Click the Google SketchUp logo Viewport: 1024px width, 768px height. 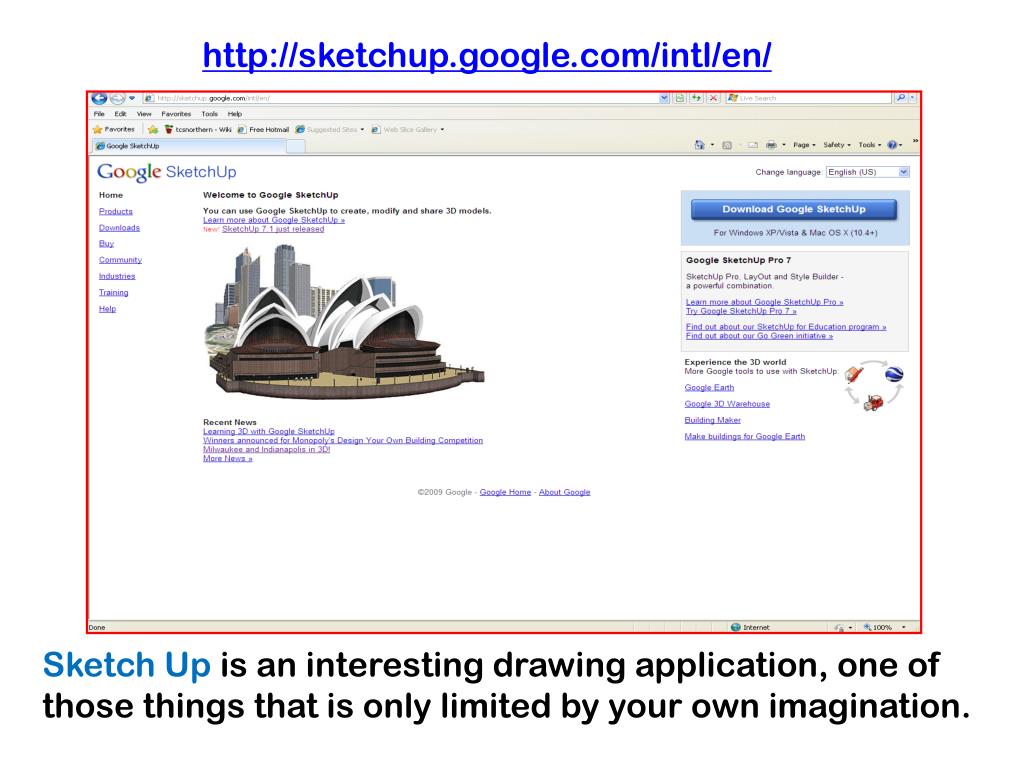167,172
